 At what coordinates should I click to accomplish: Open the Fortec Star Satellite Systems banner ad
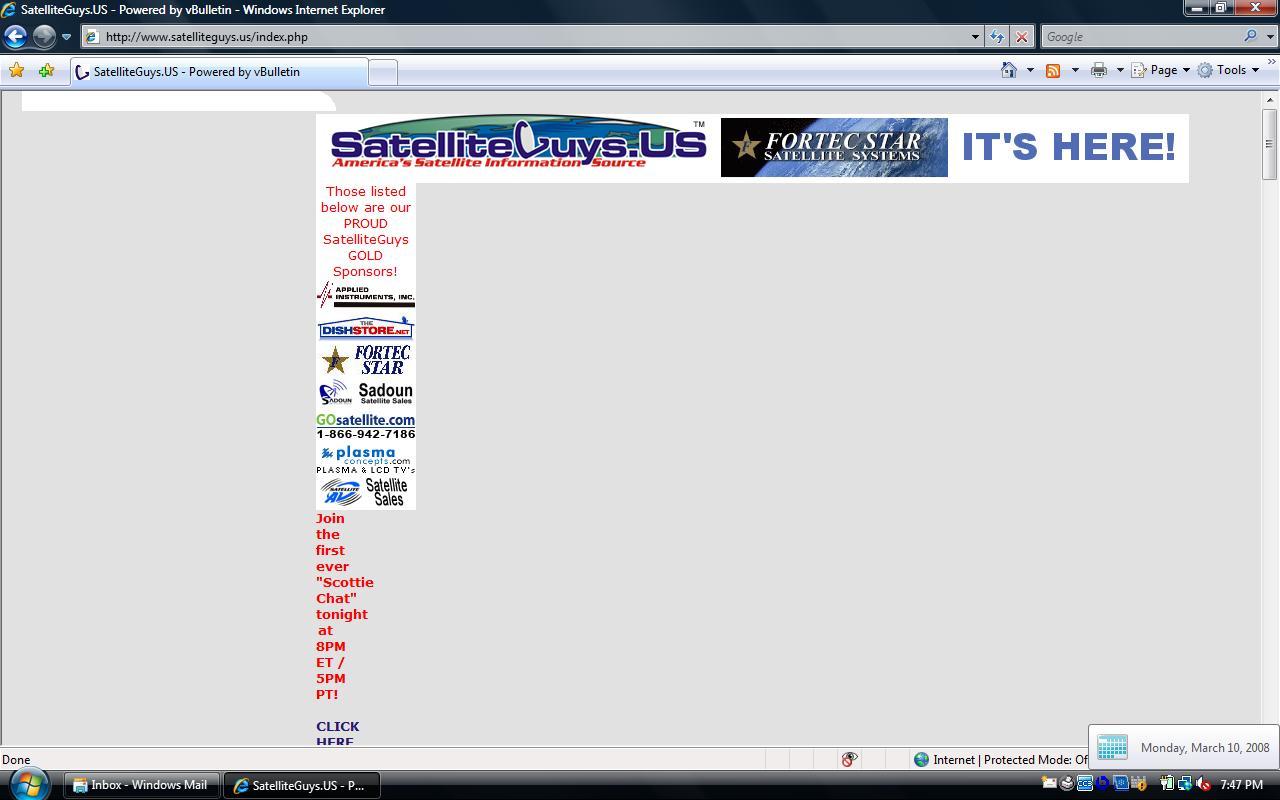834,147
